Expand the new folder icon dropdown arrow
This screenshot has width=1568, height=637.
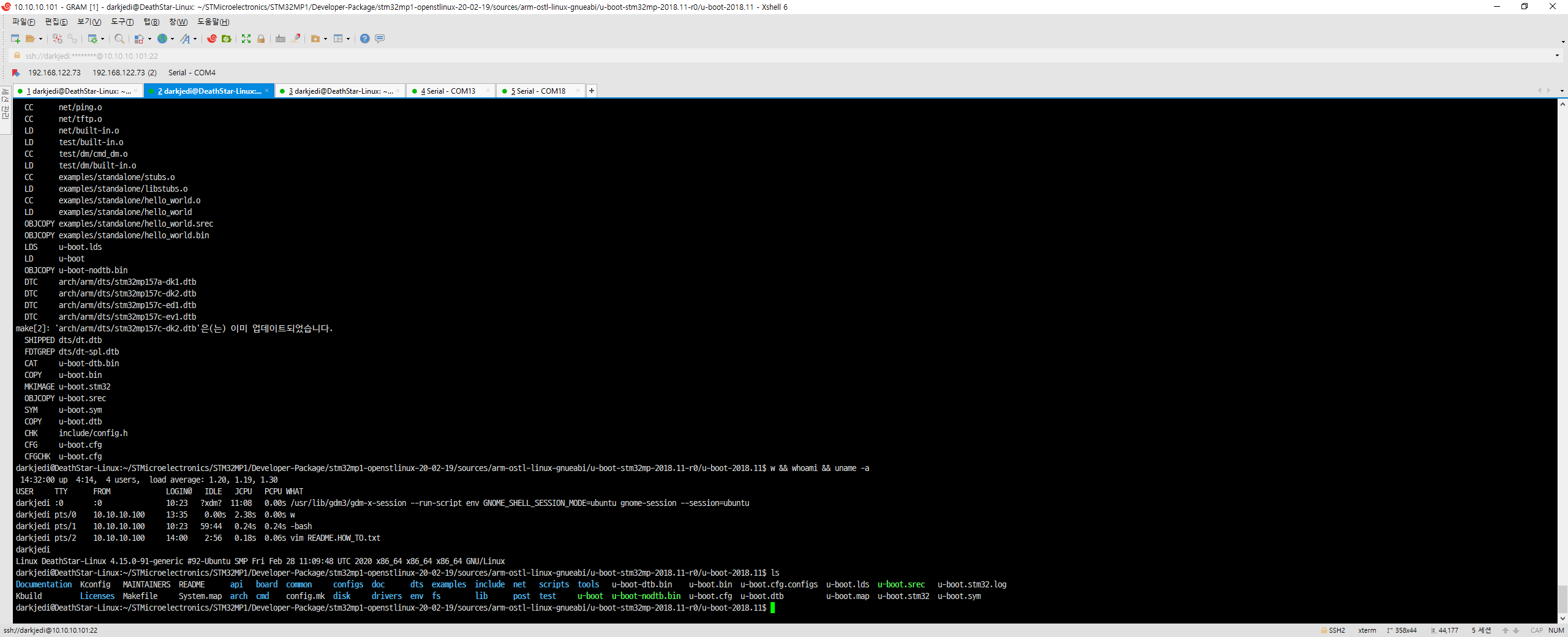pyautogui.click(x=326, y=39)
